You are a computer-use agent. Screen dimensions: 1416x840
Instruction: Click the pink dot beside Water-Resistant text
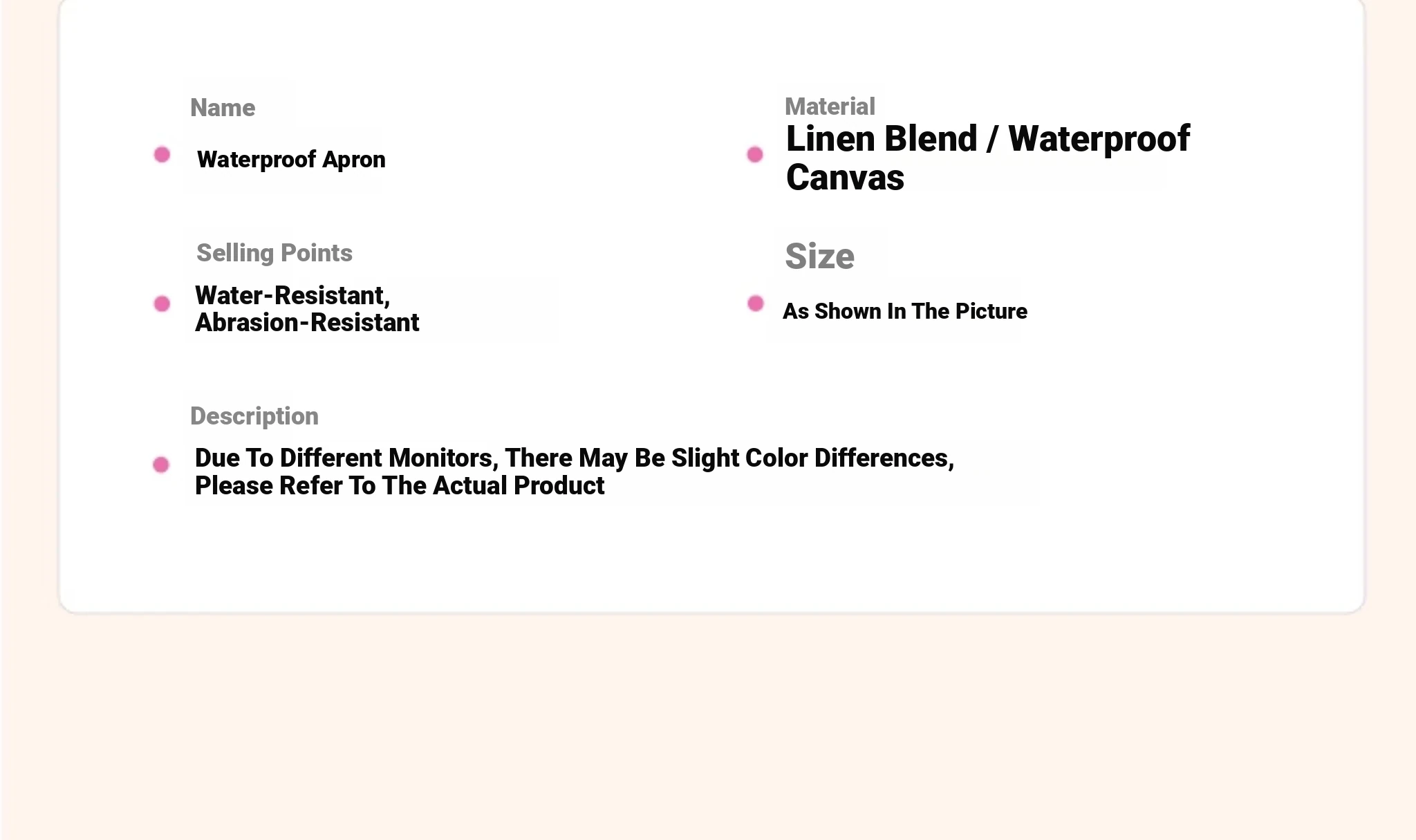(162, 304)
